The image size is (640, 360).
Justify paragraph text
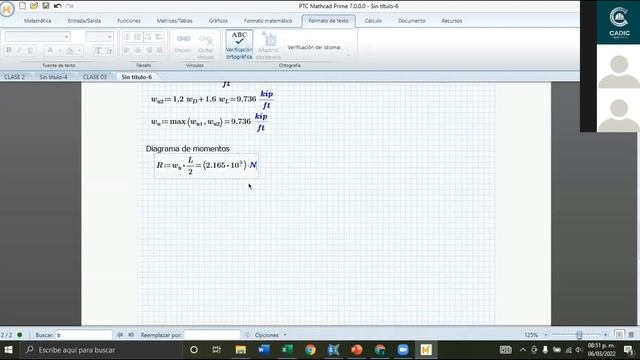coord(159,50)
